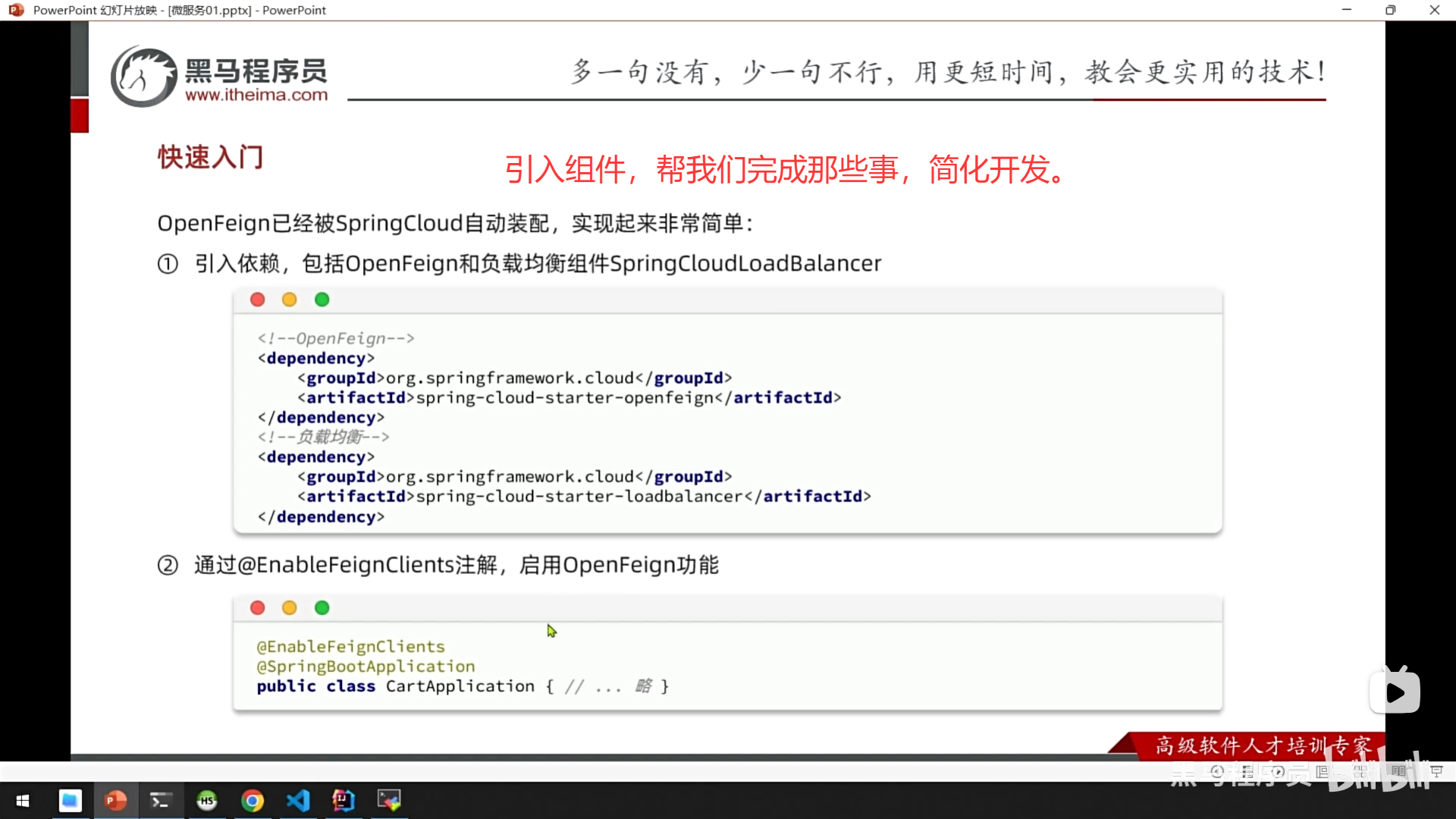Launch Visual Studio Code from taskbar
1456x819 pixels.
(x=298, y=800)
